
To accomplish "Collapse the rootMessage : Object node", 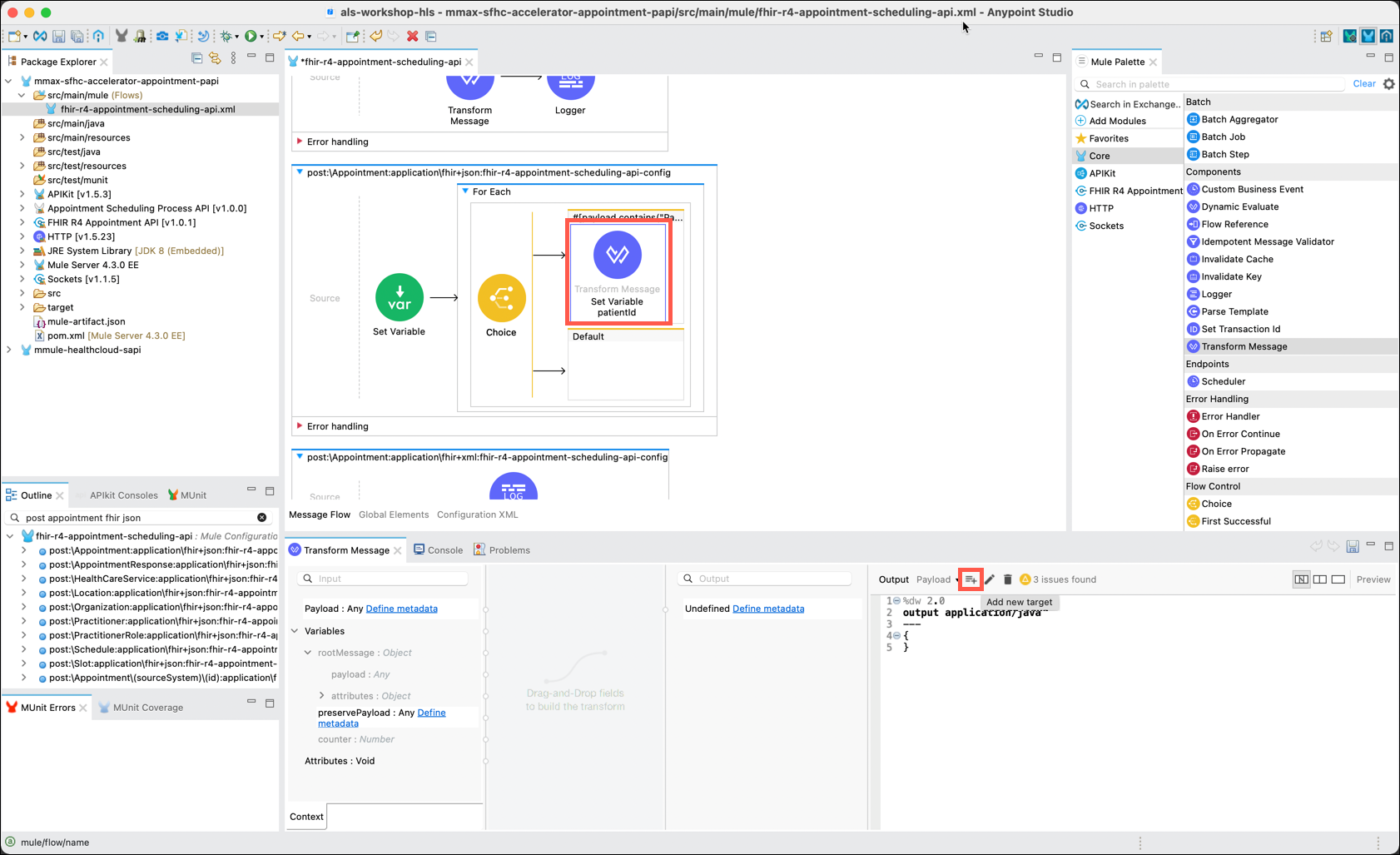I will point(308,653).
